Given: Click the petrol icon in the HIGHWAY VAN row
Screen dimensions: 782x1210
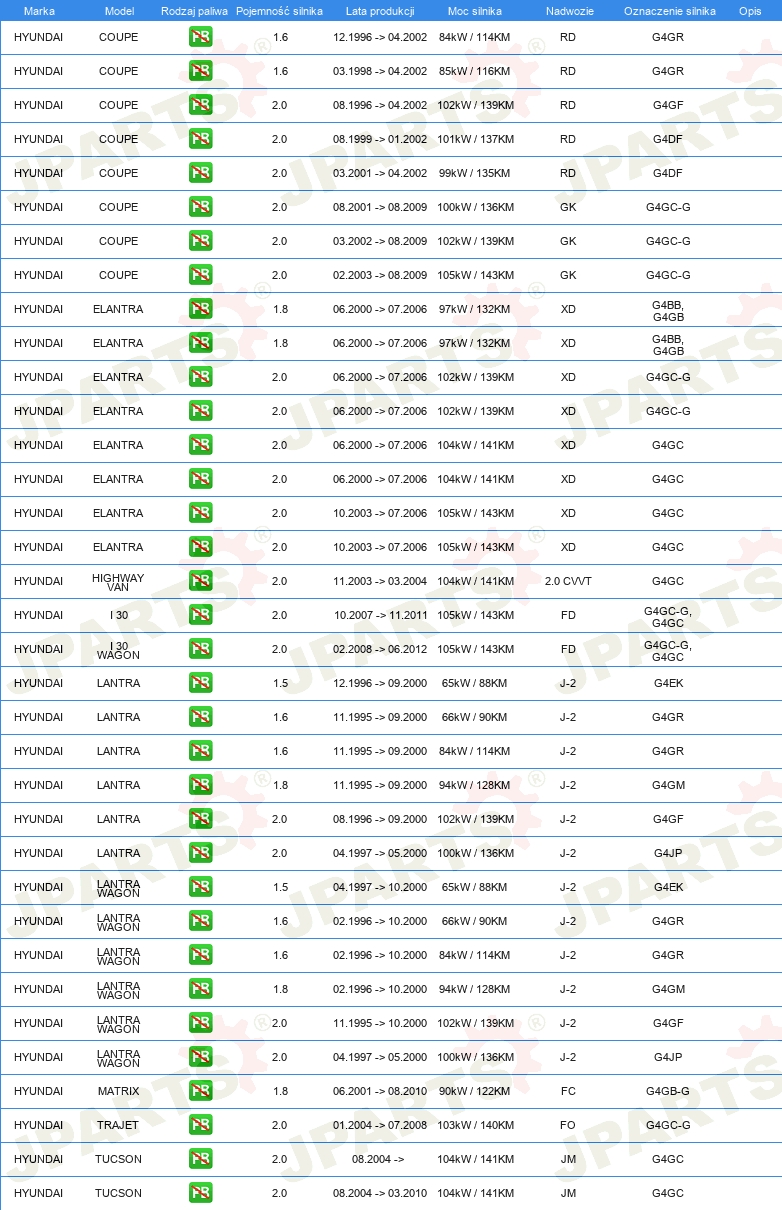Looking at the screenshot, I should pos(200,581).
